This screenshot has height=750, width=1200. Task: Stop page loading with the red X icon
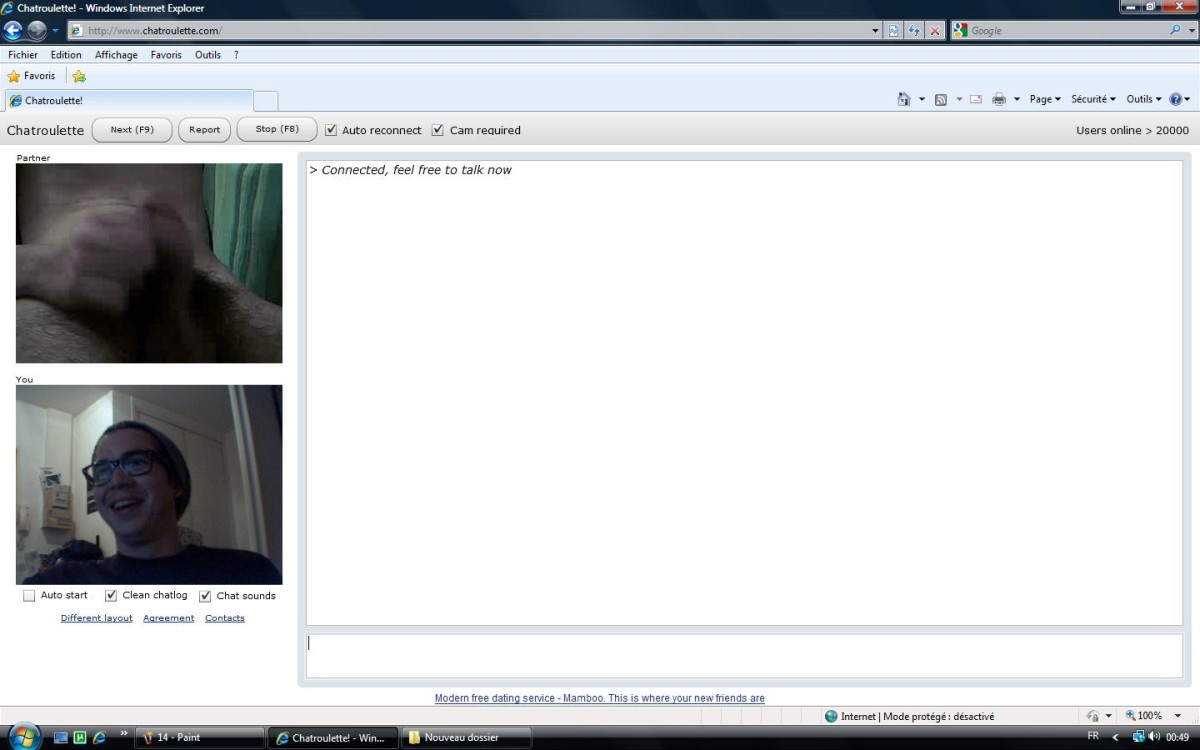tap(935, 31)
